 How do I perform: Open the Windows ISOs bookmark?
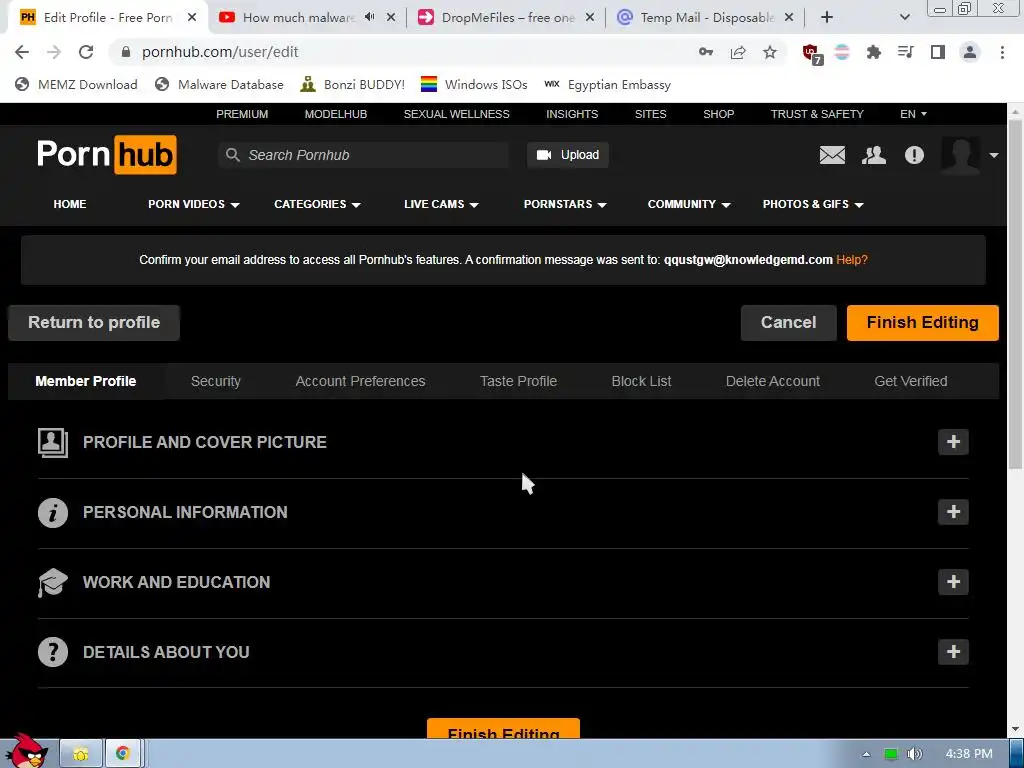click(473, 85)
